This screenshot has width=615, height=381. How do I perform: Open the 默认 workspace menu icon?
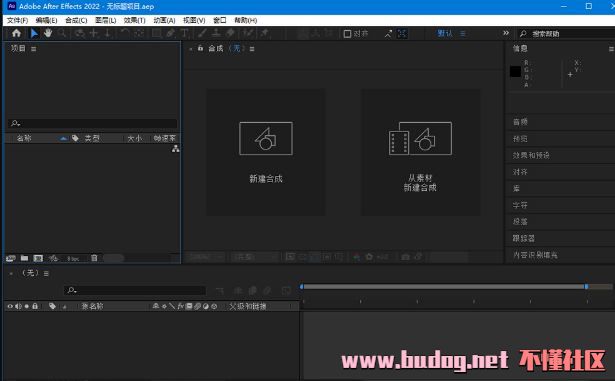coord(463,34)
